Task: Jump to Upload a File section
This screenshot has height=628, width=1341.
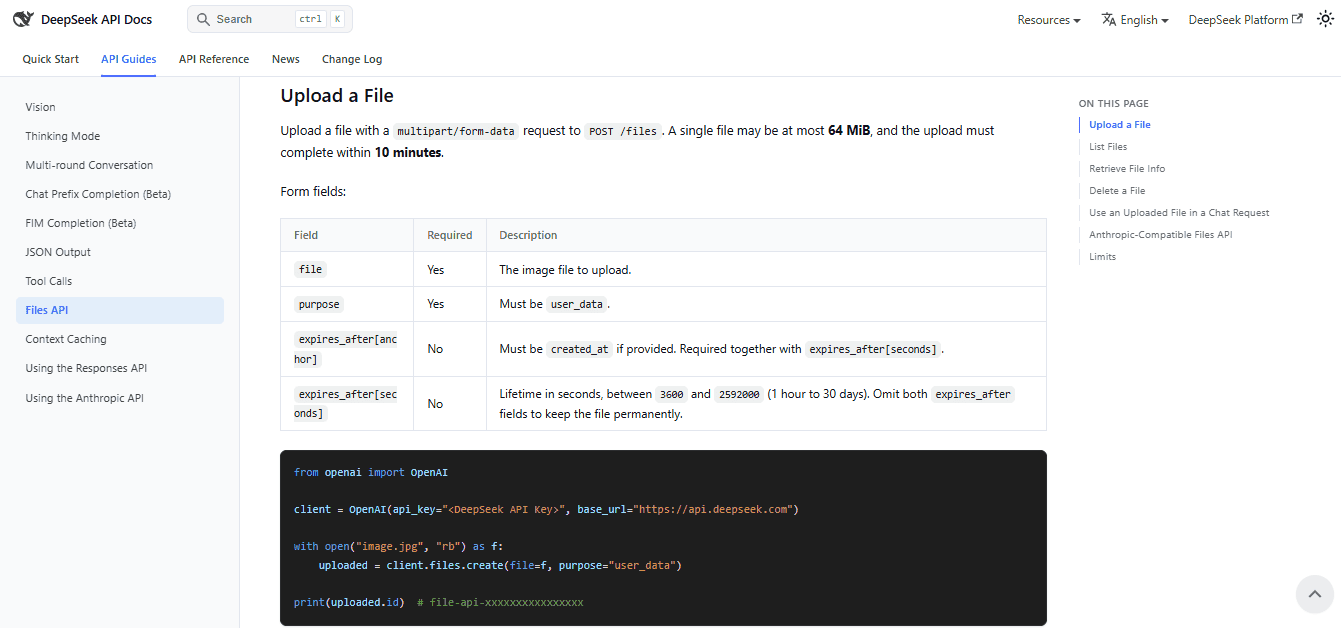Action: point(1120,125)
